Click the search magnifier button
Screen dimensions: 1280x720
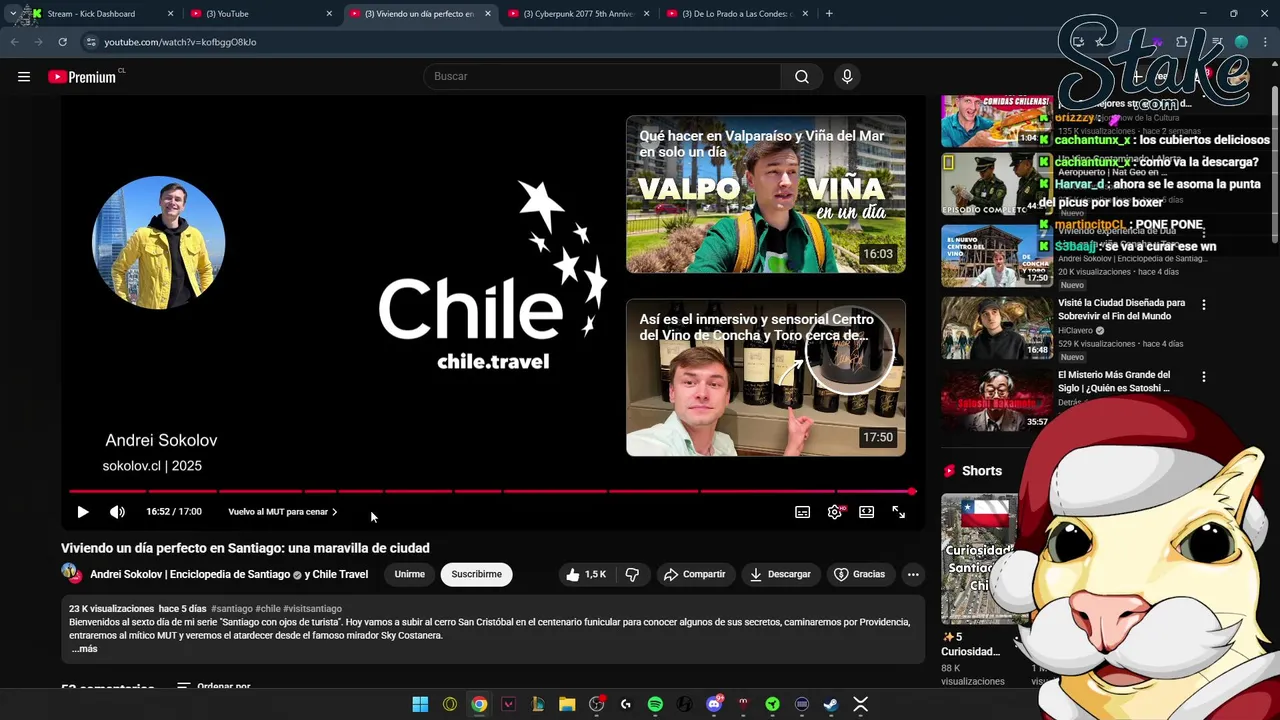coord(802,76)
